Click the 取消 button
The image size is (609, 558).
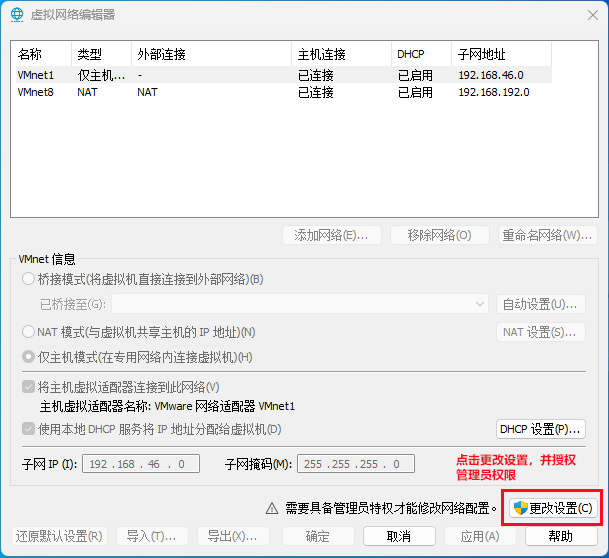click(399, 536)
